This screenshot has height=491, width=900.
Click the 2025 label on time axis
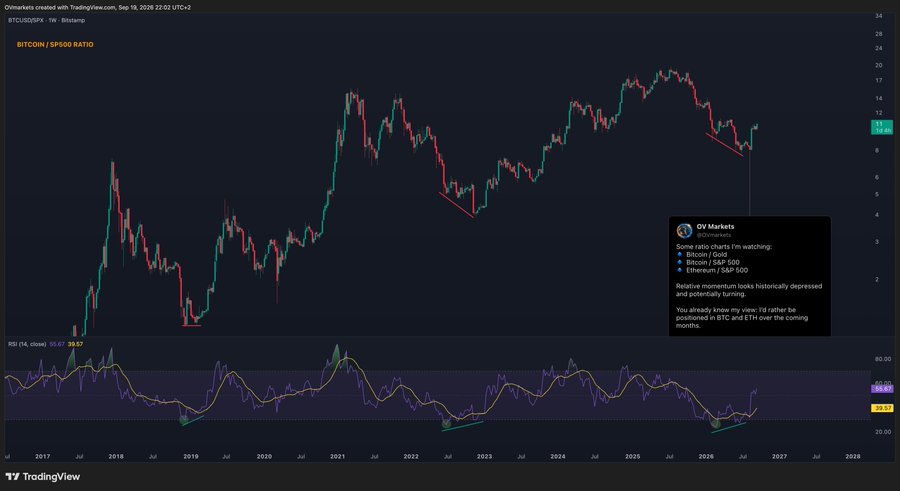(x=633, y=457)
